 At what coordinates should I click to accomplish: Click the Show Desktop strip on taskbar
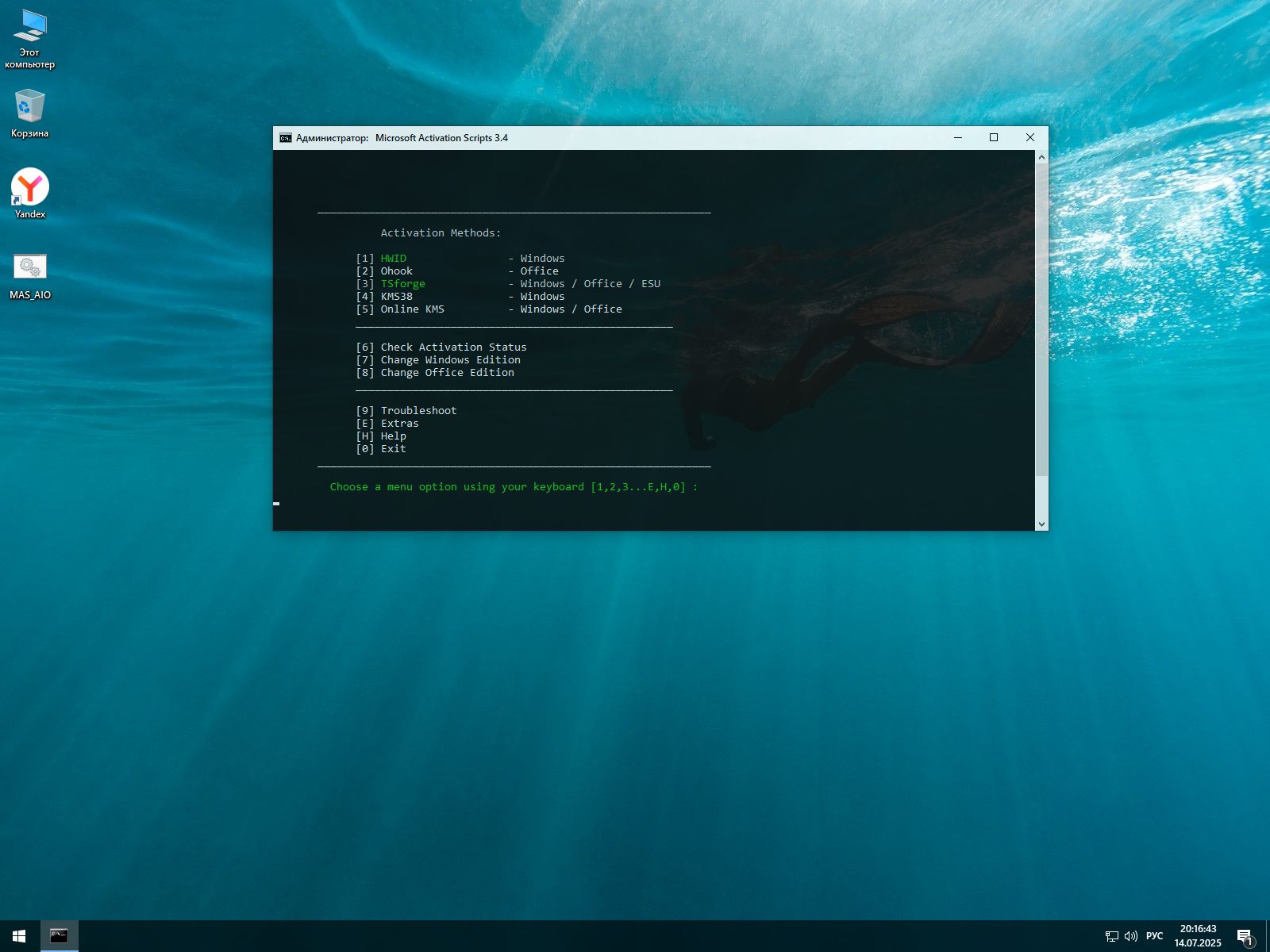click(x=1268, y=936)
